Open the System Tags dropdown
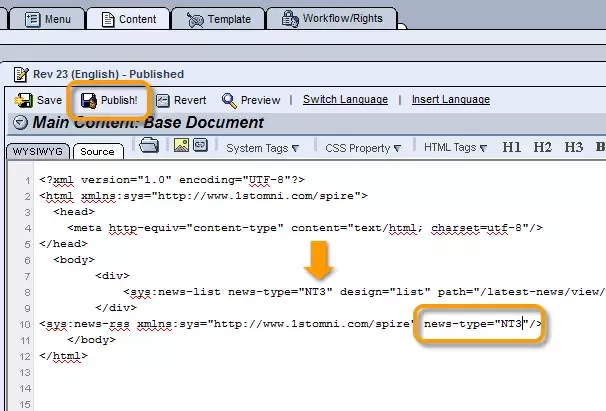606x411 pixels. pyautogui.click(x=262, y=148)
